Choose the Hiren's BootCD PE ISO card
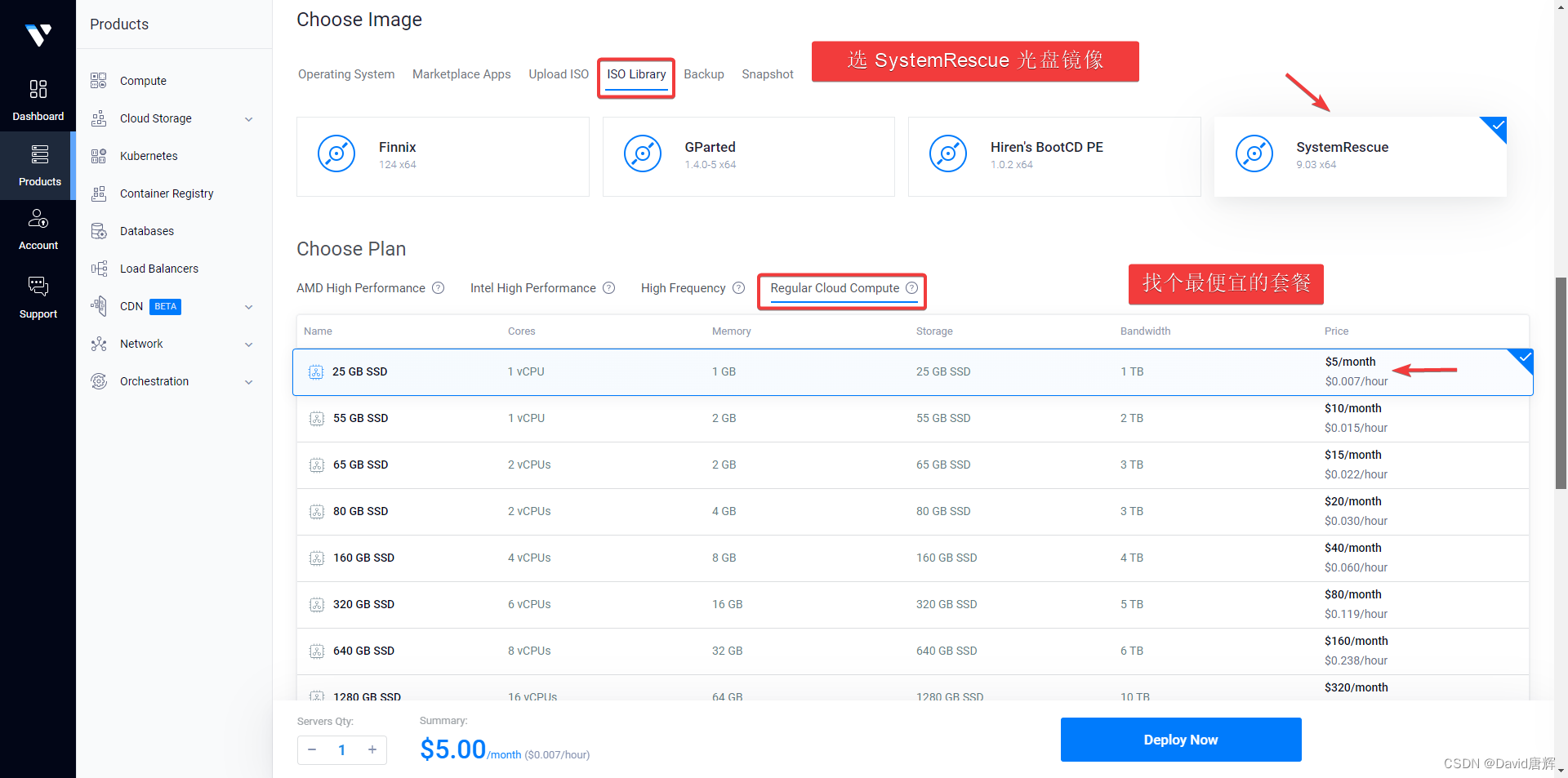This screenshot has height=778, width=1568. click(x=1054, y=157)
